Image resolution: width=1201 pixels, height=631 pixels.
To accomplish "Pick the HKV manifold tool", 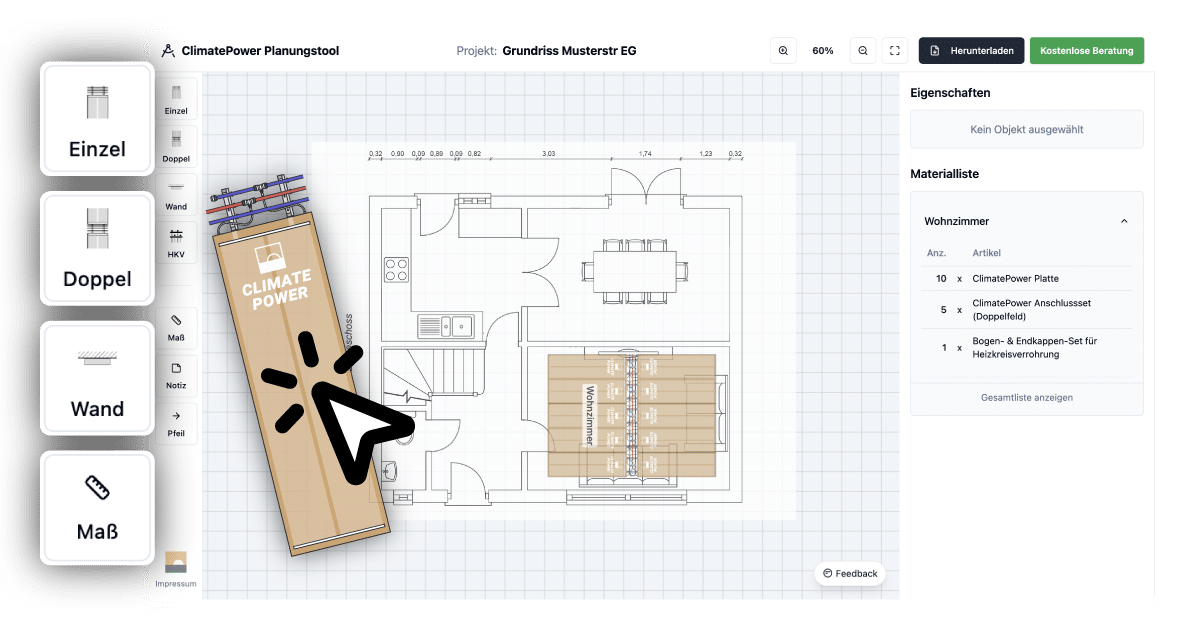I will tap(176, 243).
